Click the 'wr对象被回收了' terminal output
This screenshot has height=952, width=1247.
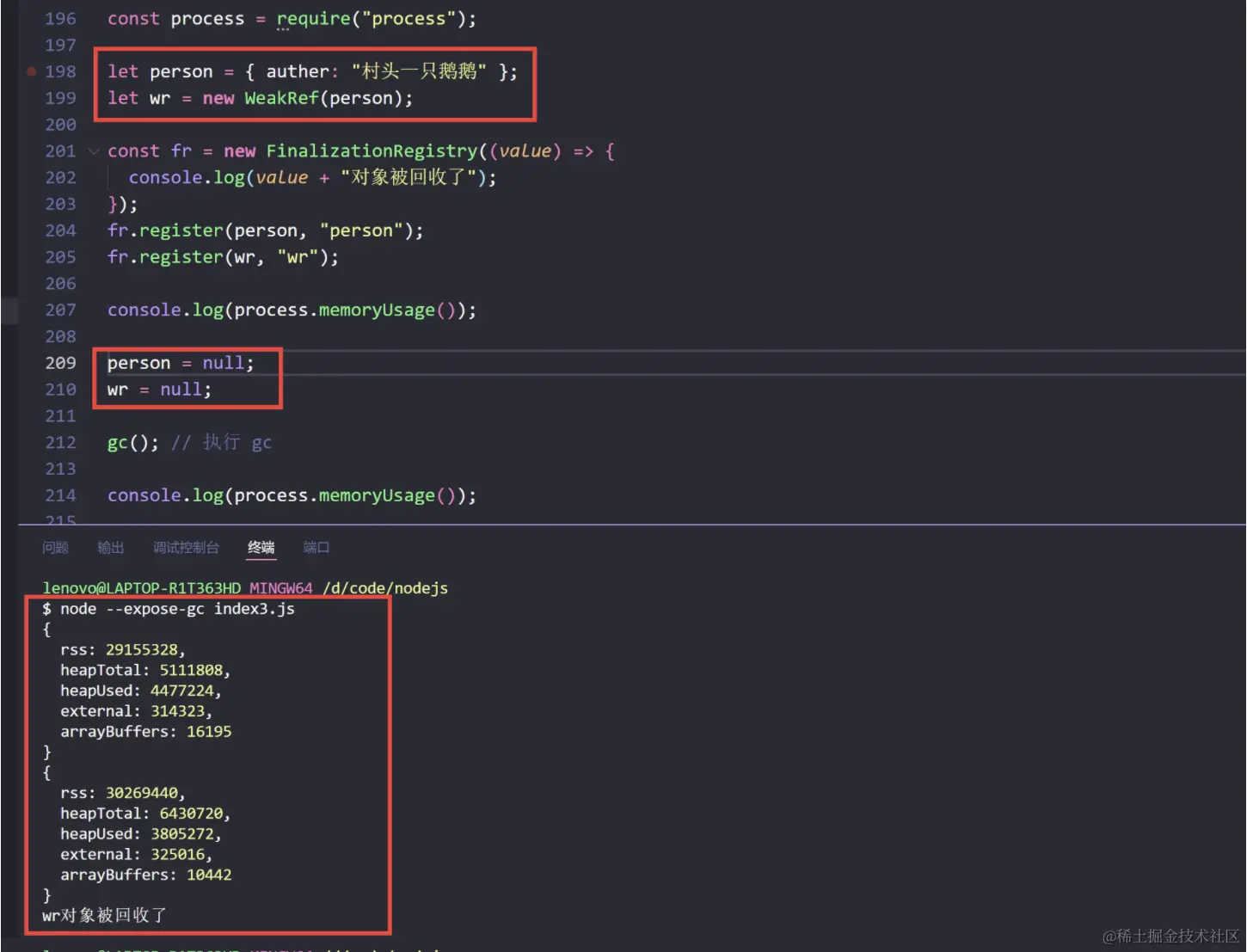(x=104, y=916)
